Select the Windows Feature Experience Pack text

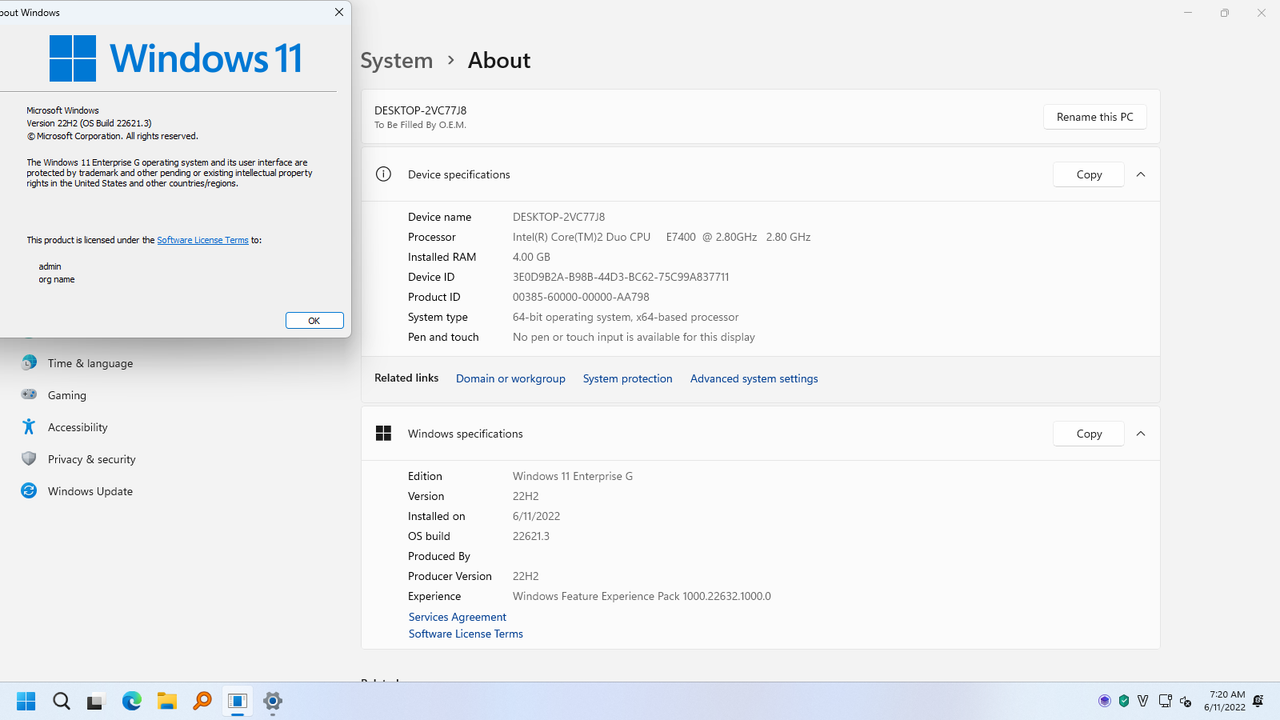(x=642, y=596)
